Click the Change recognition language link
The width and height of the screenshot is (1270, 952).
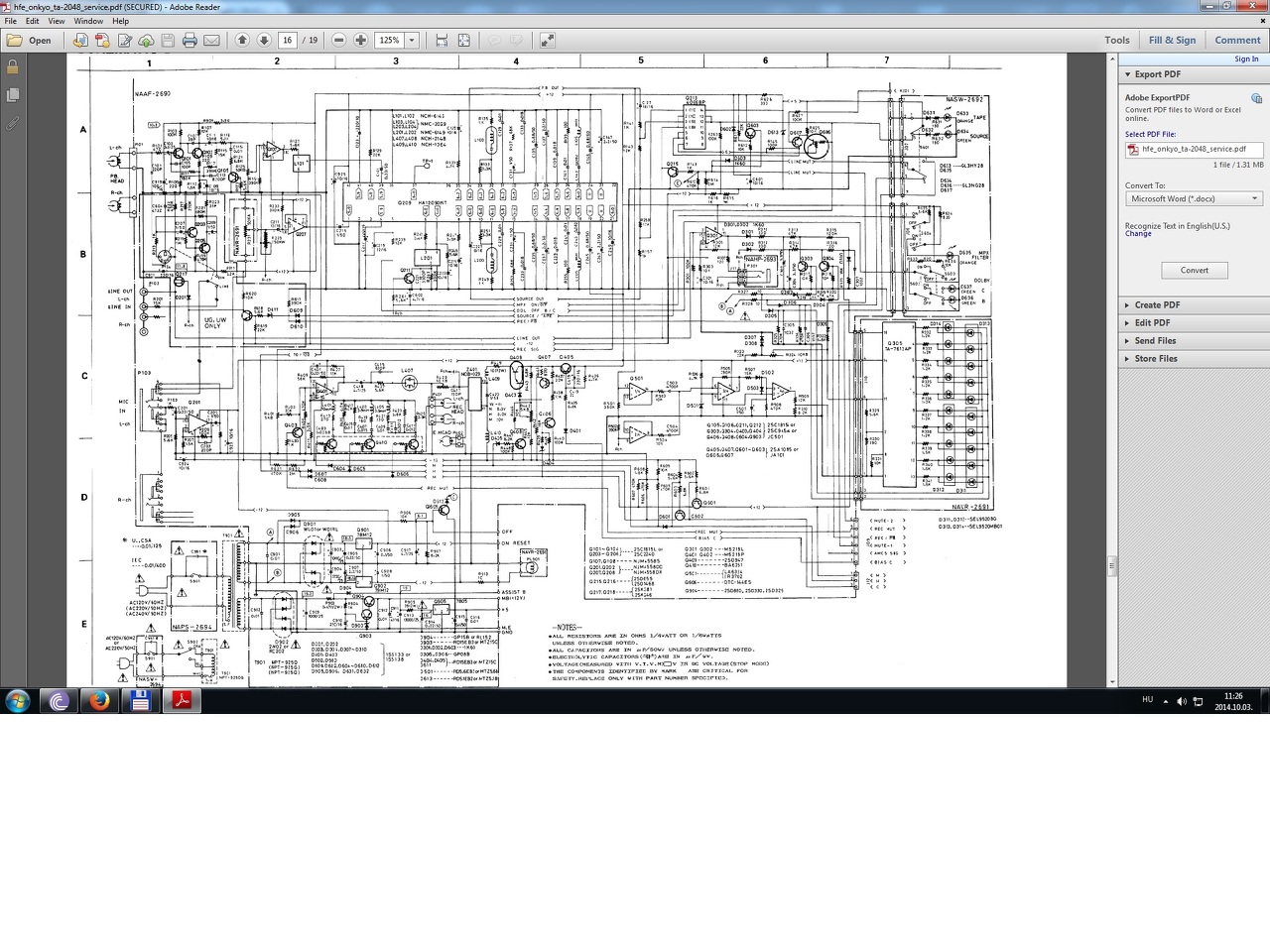[x=1138, y=234]
